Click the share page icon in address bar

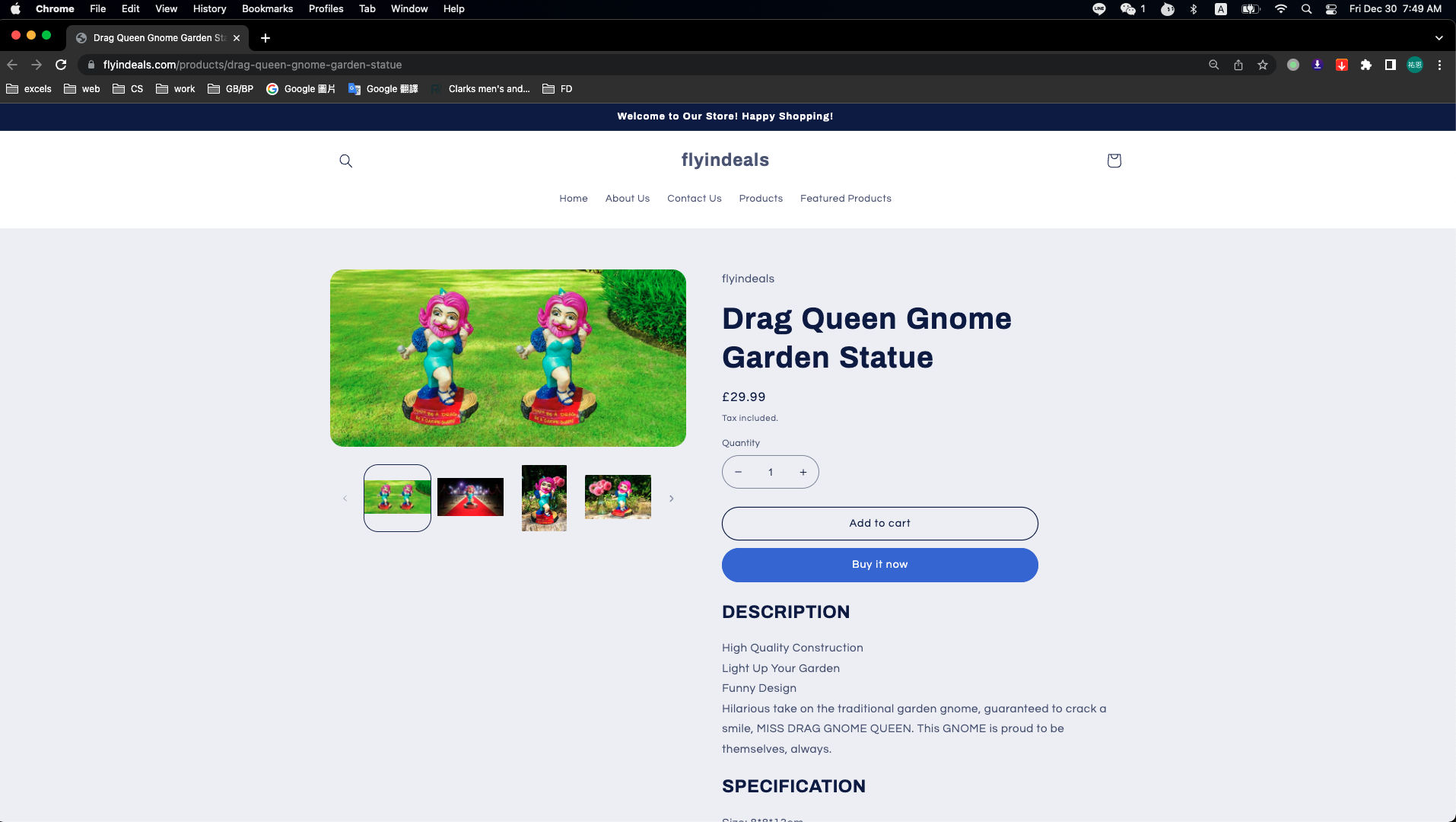pyautogui.click(x=1238, y=65)
